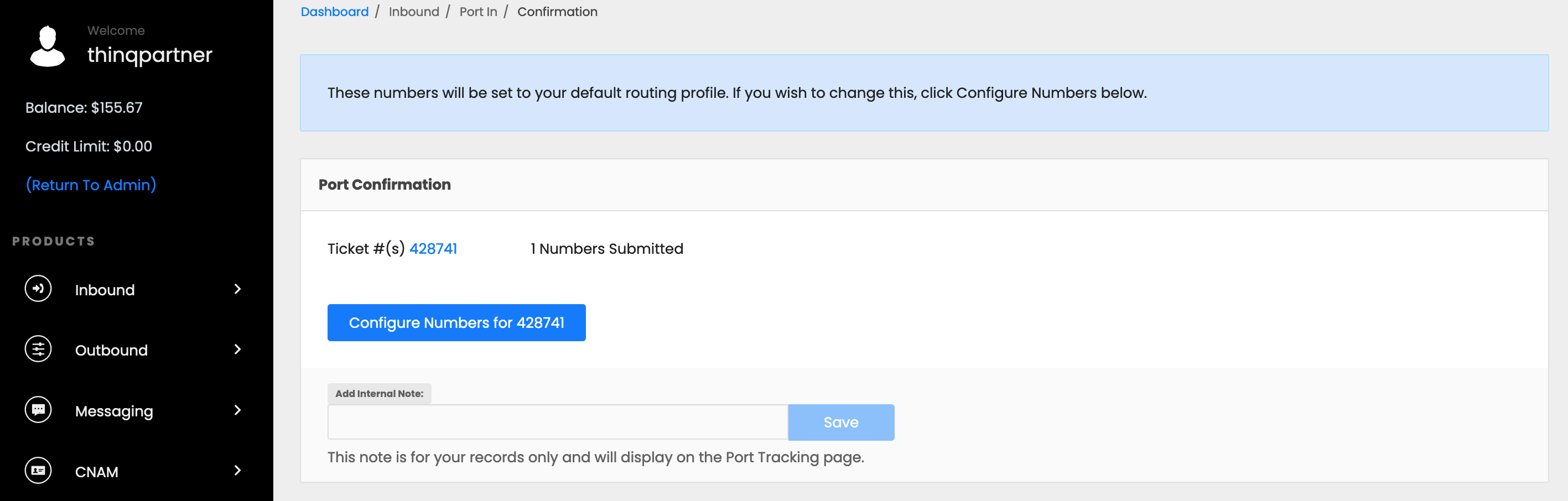Screen dimensions: 1568x501
Task: Click the Outbound sliders icon
Action: click(38, 349)
